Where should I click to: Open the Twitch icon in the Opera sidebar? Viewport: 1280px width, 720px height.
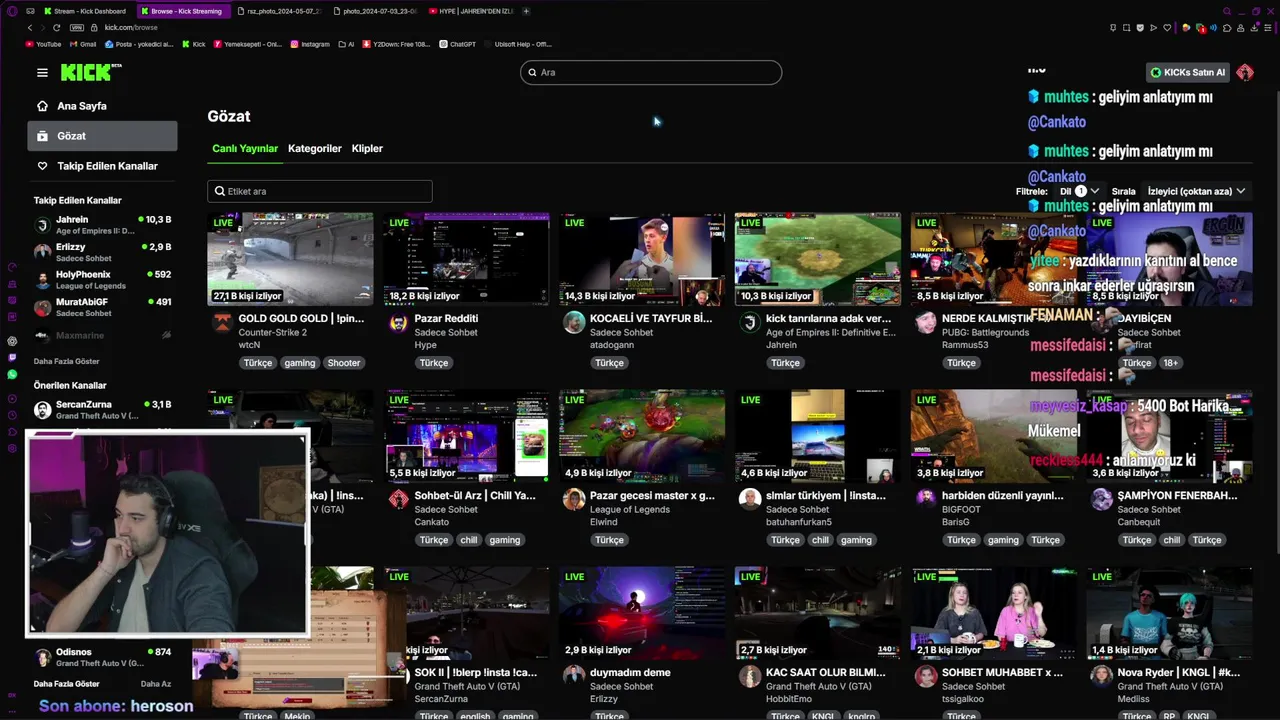coord(12,358)
